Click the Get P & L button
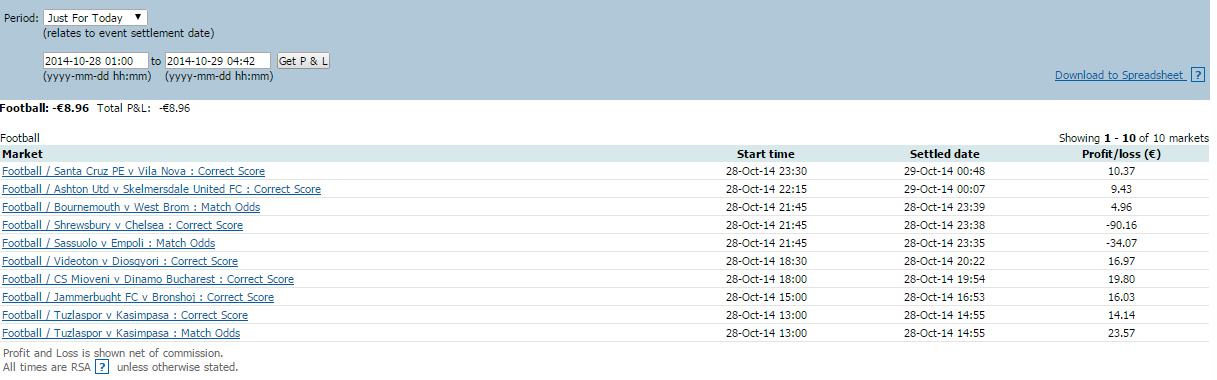The image size is (1217, 380). point(303,61)
